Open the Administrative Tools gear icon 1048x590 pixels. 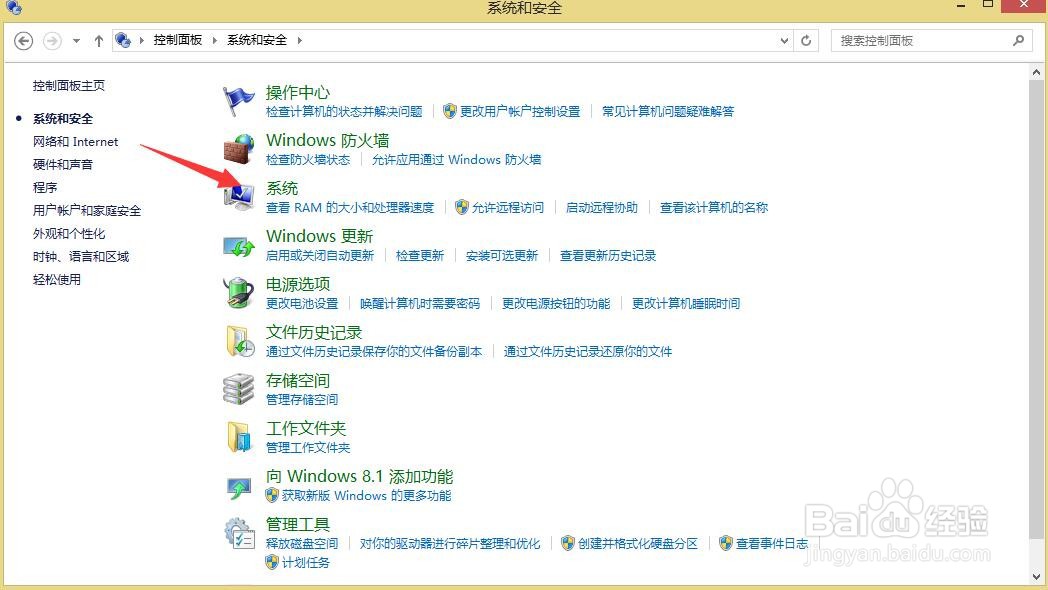239,534
